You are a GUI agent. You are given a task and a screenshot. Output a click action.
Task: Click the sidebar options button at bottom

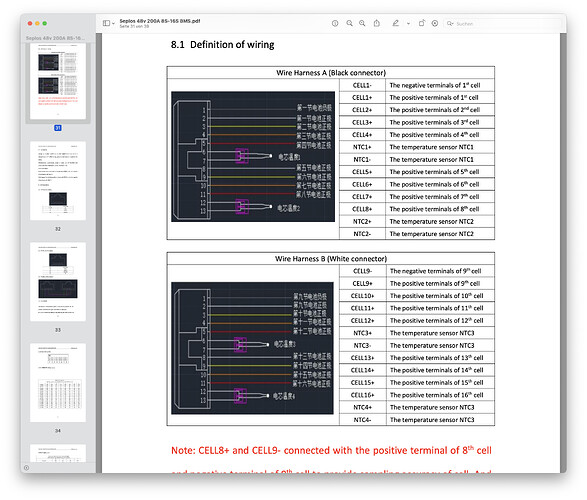tap(26, 468)
